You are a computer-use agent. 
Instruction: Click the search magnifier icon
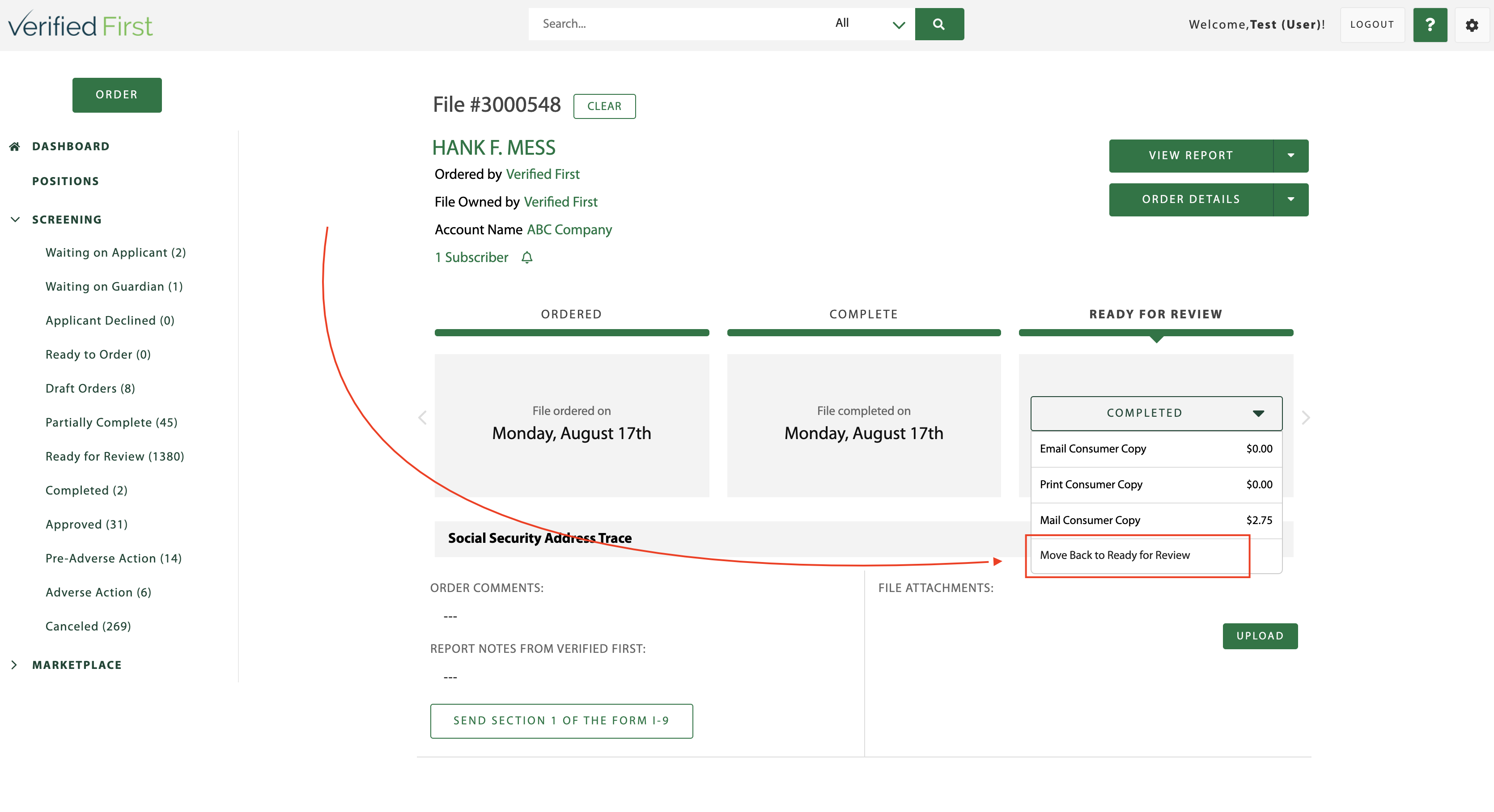coord(939,24)
